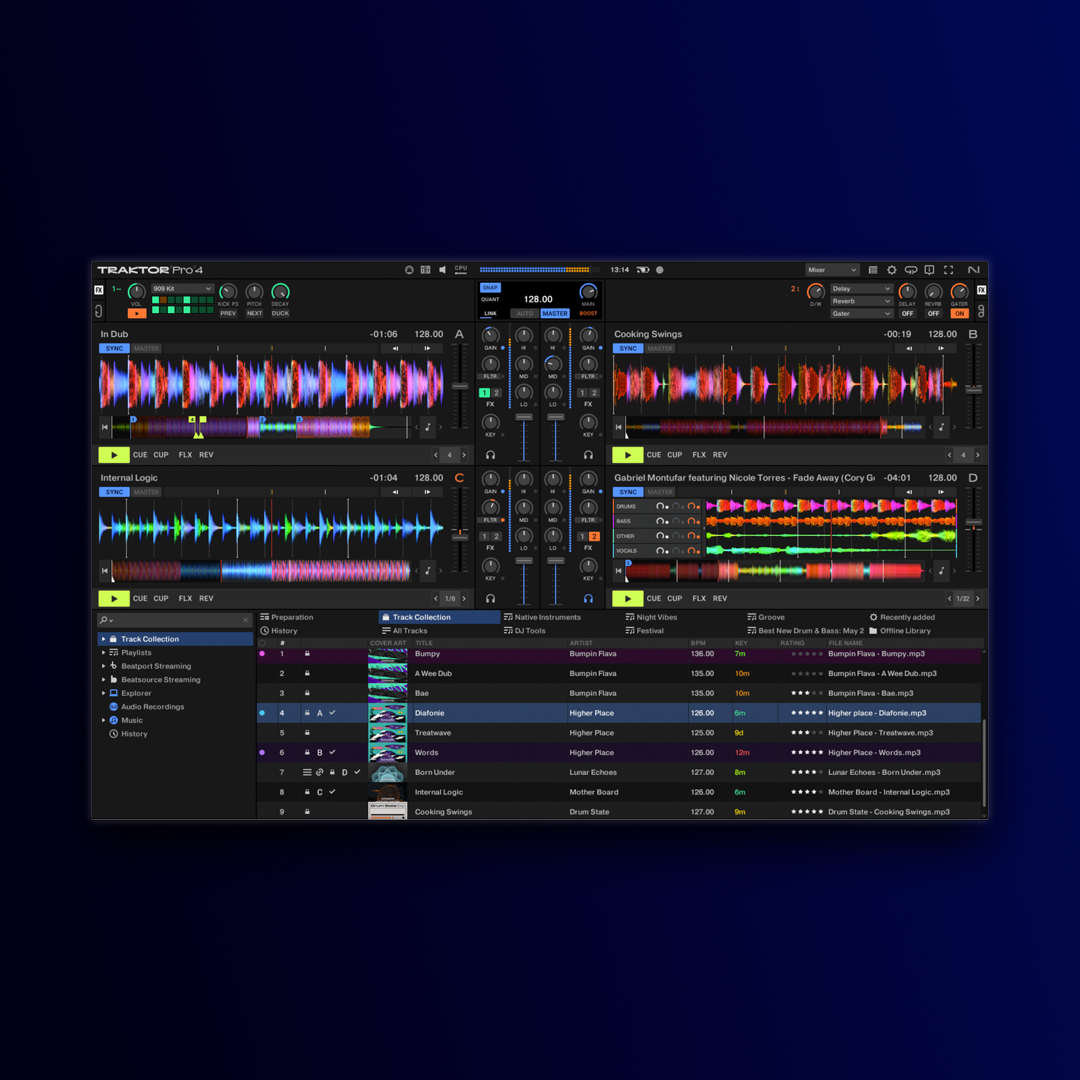The image size is (1080, 1080).
Task: Open the 909 Kit selection dropdown
Action: tap(182, 289)
